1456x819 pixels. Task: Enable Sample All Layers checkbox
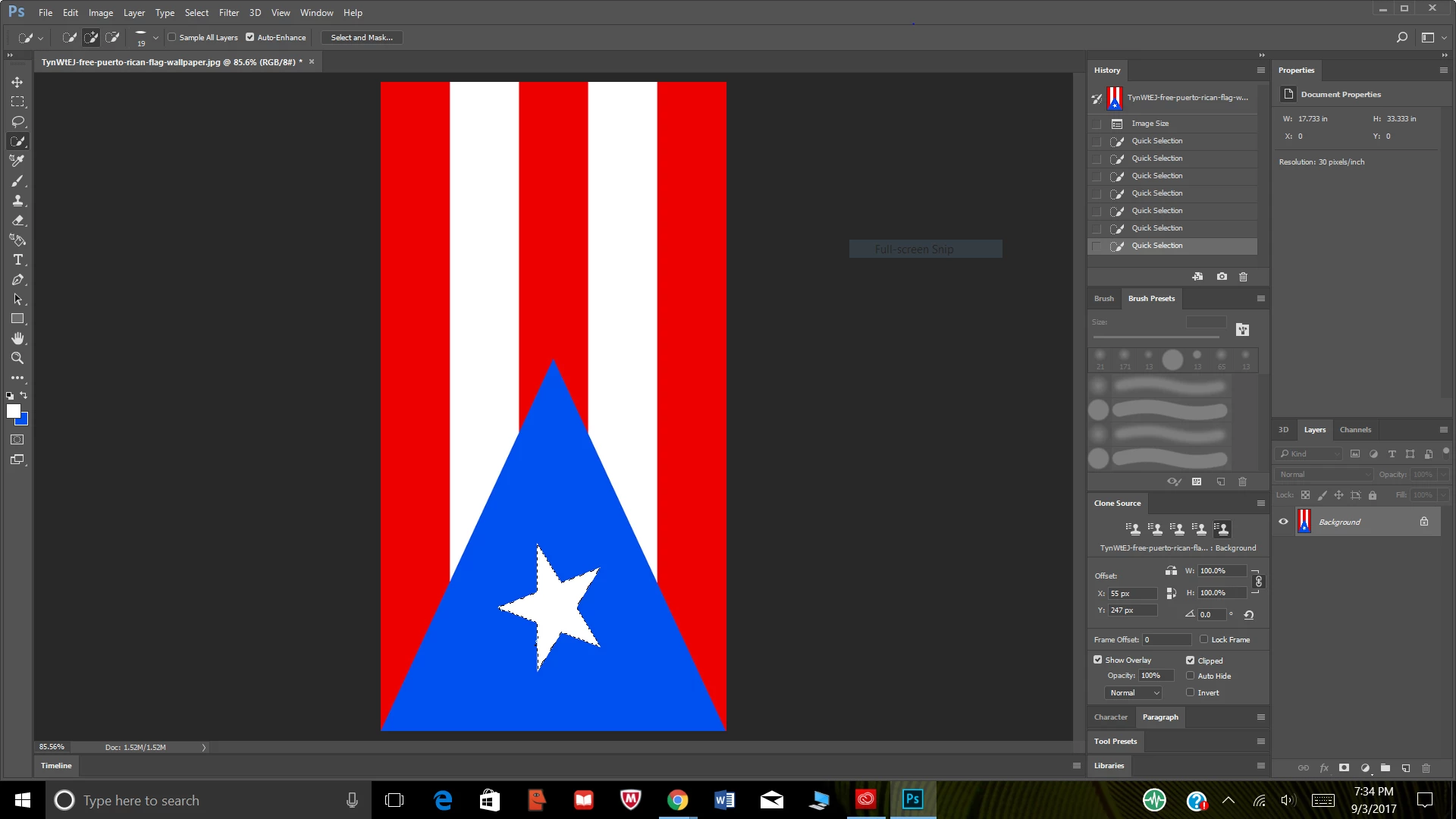click(x=172, y=37)
